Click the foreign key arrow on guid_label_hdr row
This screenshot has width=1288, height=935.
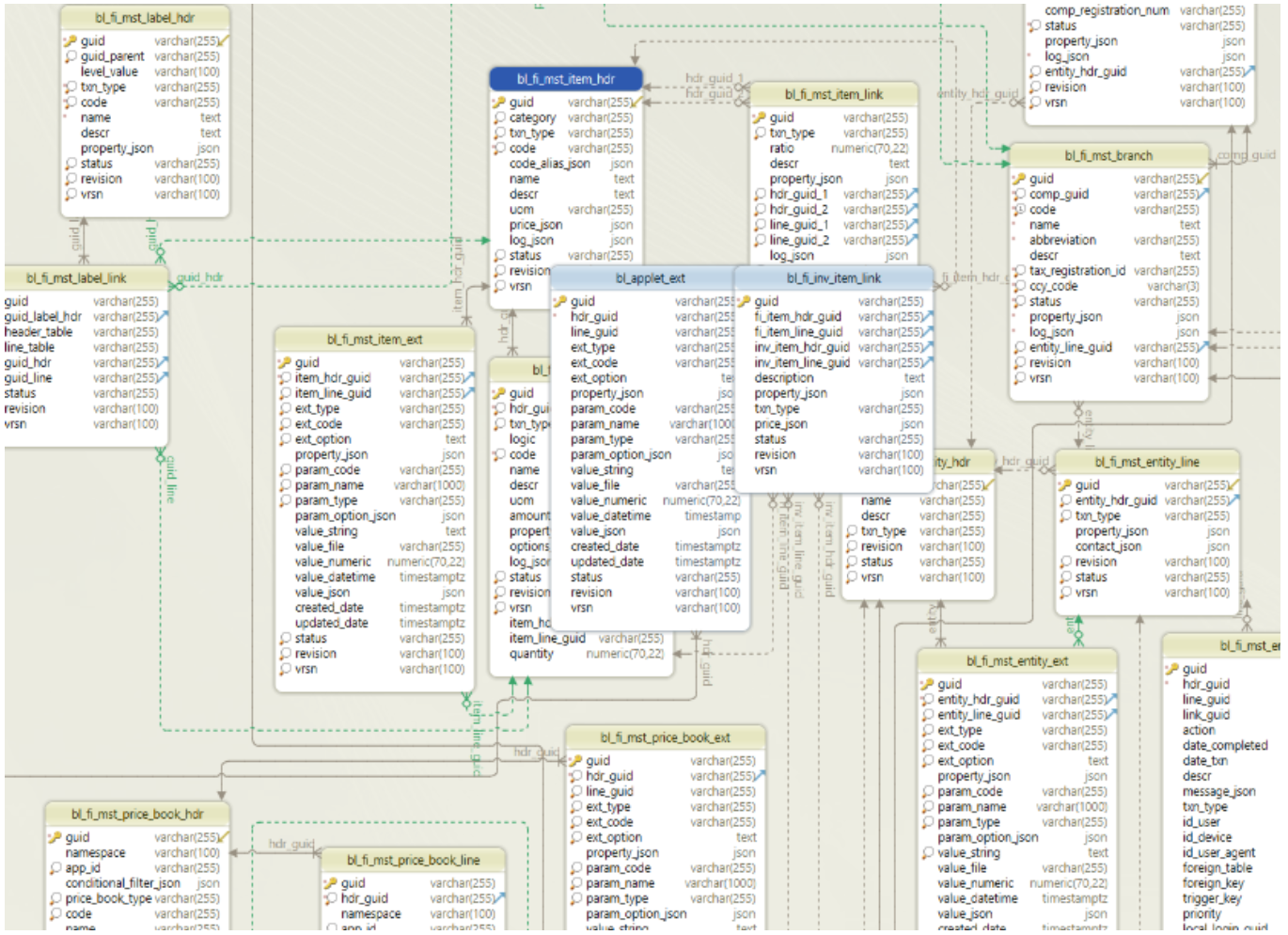pyautogui.click(x=163, y=317)
